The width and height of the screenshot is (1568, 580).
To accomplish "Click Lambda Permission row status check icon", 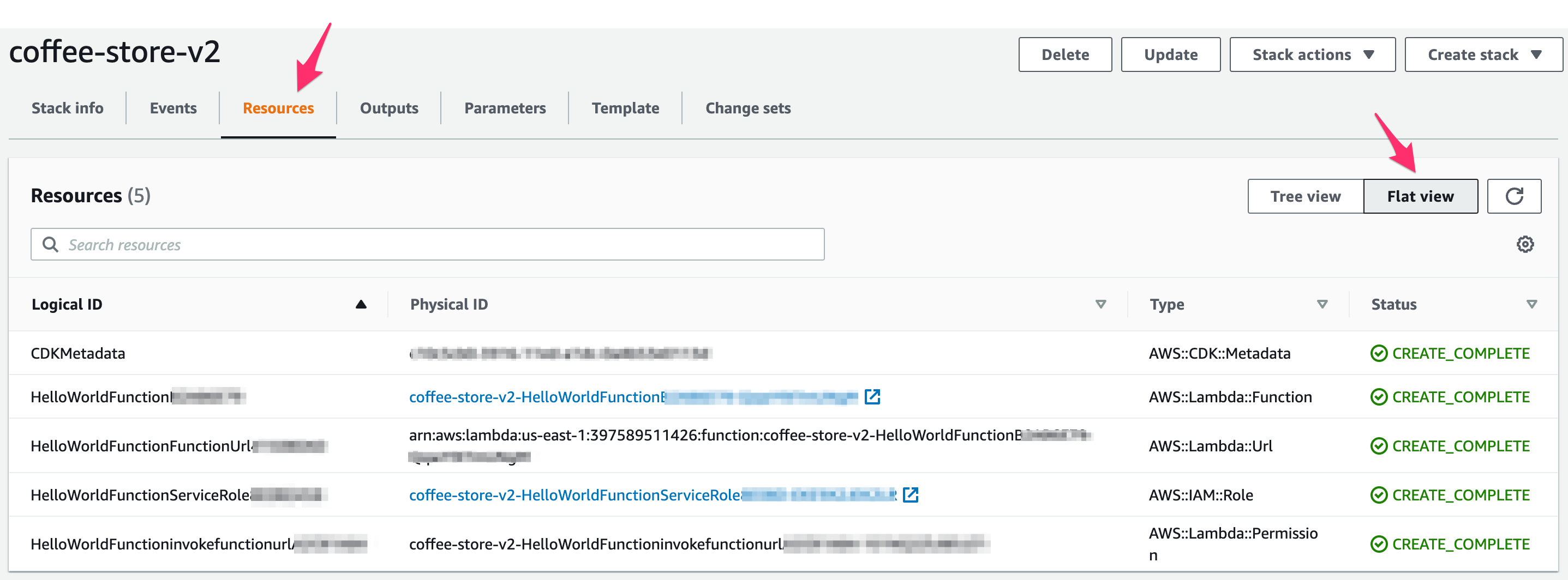I will click(1378, 544).
